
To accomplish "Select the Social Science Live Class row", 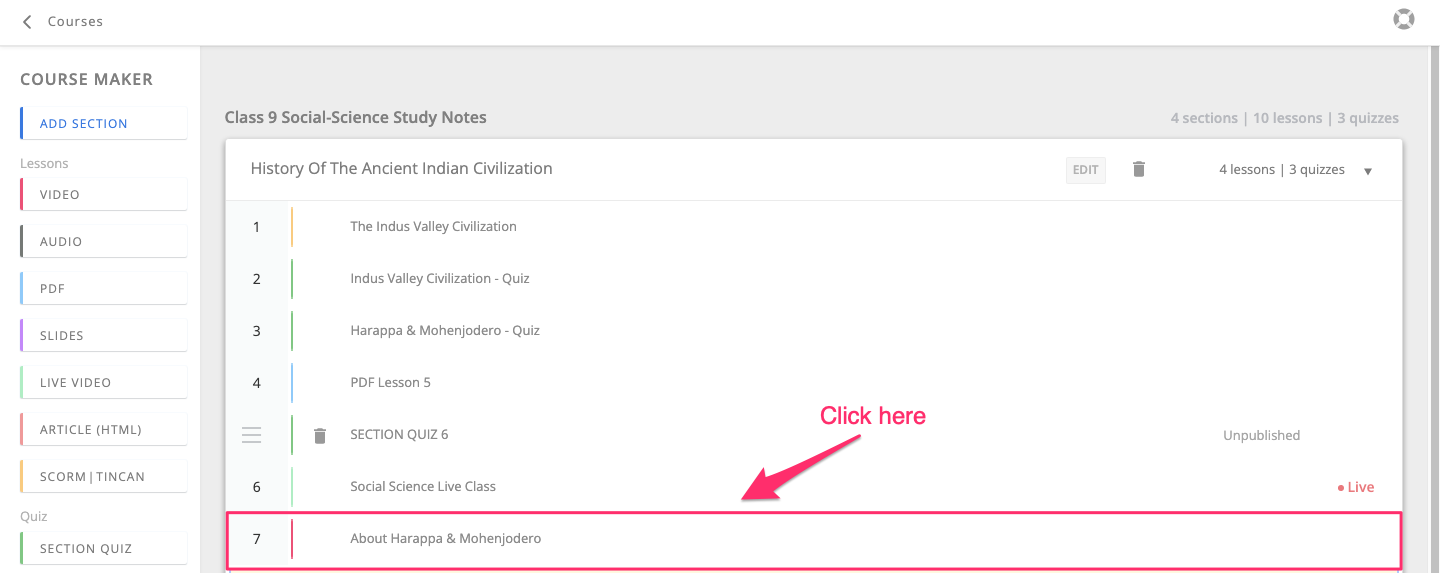I will (814, 487).
